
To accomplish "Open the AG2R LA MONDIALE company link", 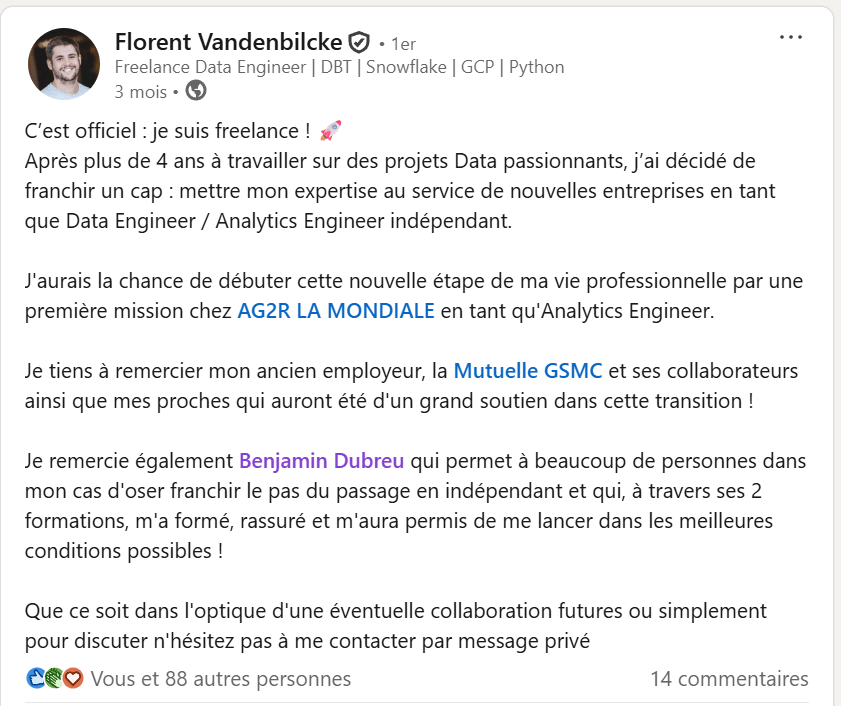I will (335, 310).
